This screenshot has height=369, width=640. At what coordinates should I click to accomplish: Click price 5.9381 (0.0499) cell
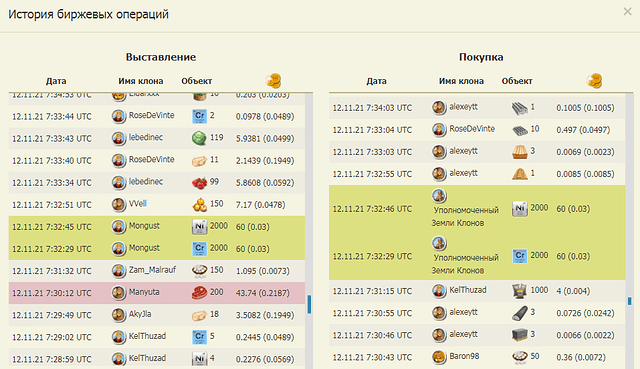[x=265, y=139]
